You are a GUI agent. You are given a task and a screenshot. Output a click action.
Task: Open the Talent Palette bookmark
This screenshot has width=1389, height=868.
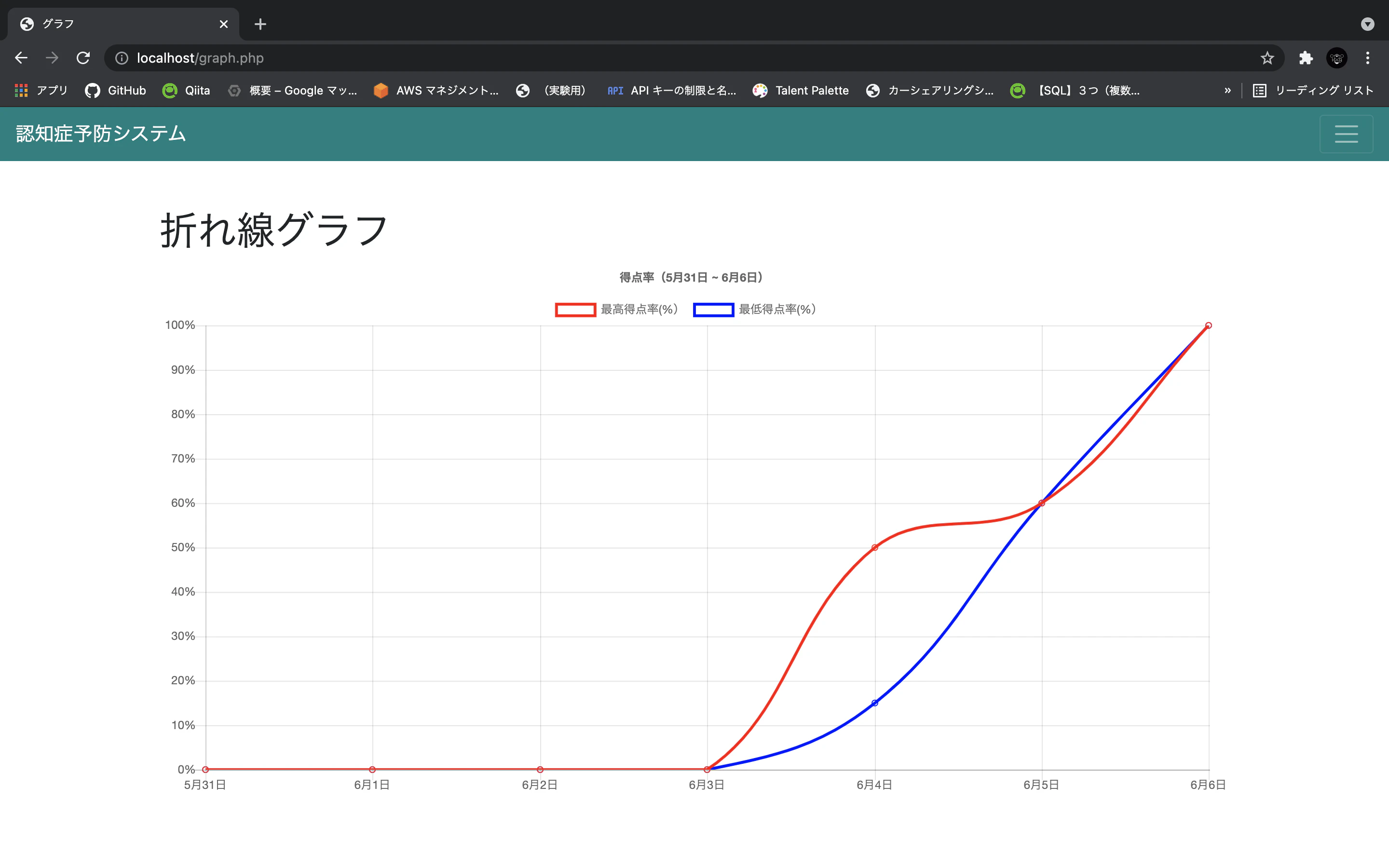[x=801, y=91]
